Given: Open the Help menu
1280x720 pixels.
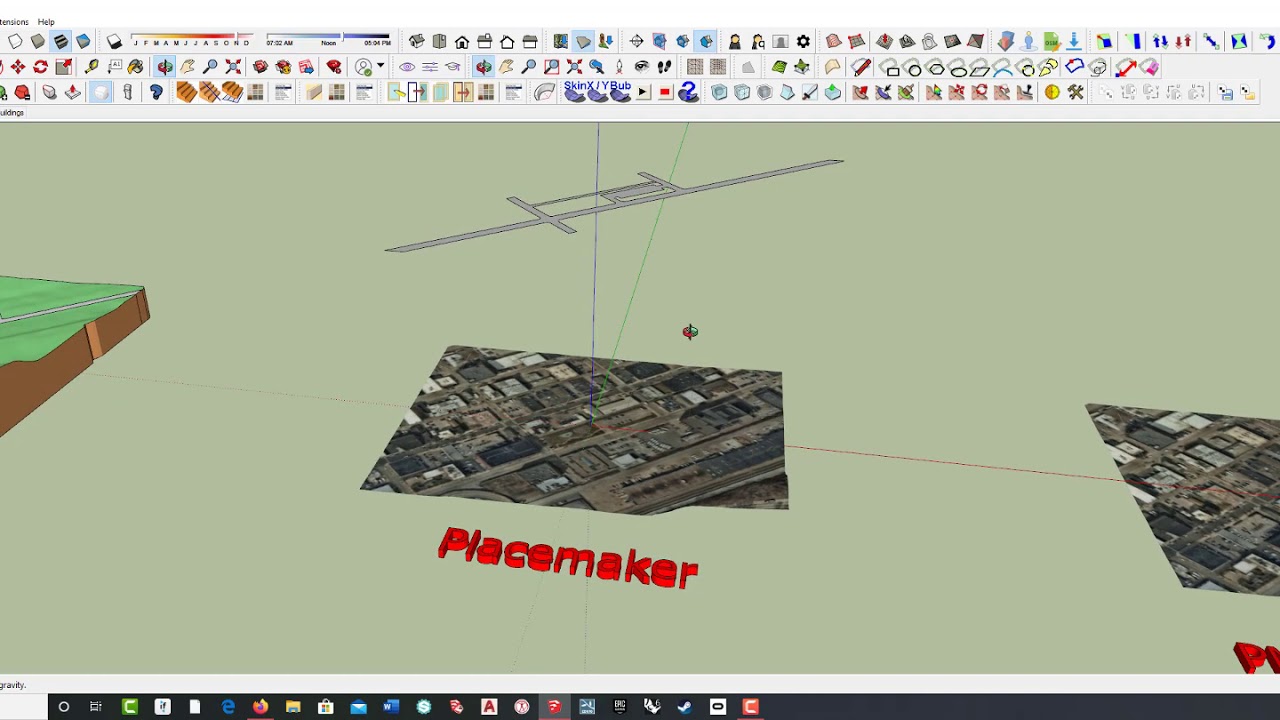Looking at the screenshot, I should coord(46,21).
